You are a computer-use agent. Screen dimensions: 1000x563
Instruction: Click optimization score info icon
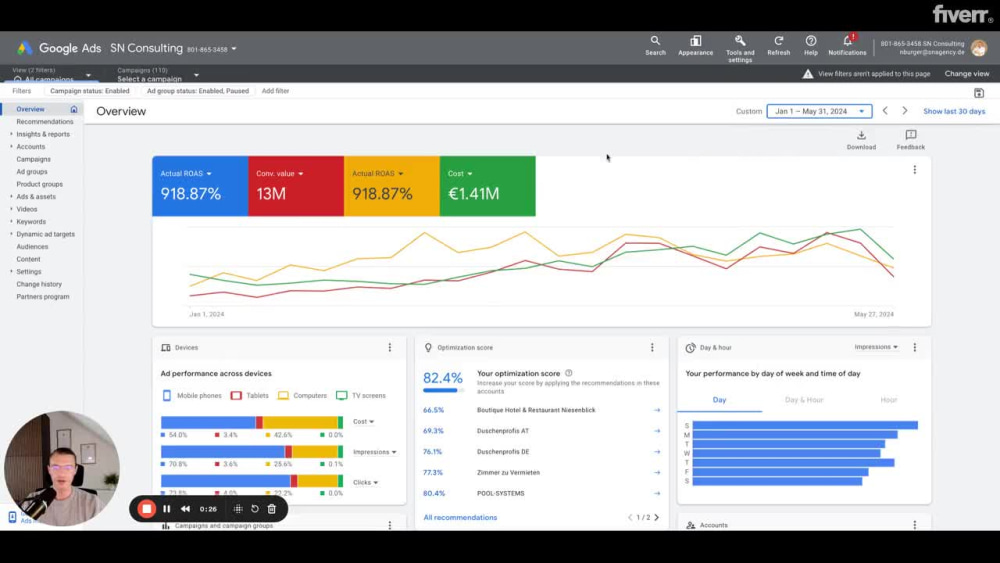568,374
